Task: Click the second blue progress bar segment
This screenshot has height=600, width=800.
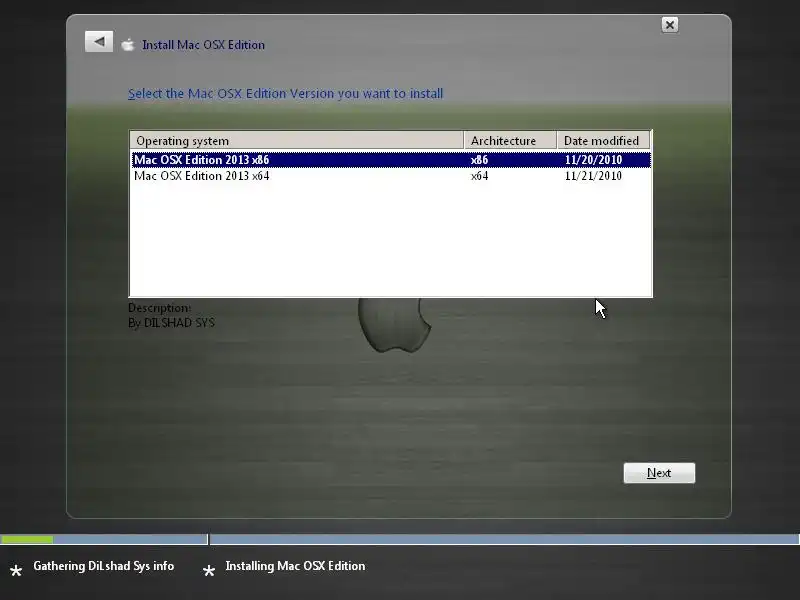Action: 505,539
